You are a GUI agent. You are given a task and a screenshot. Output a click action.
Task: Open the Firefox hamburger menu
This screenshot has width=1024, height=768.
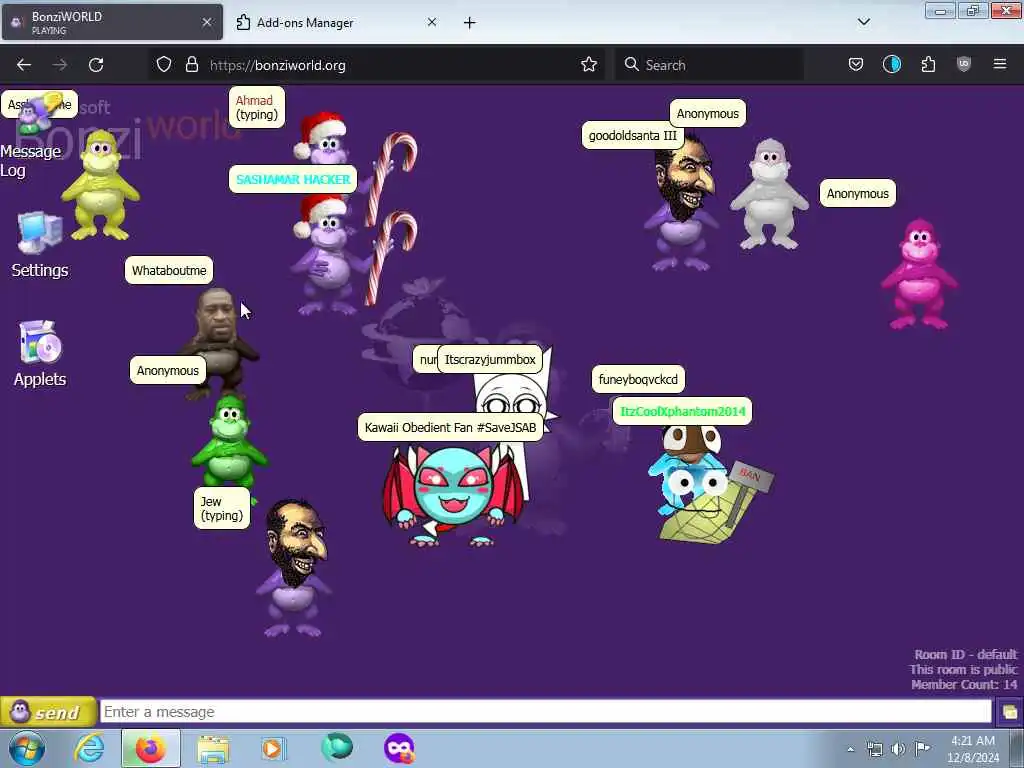pyautogui.click(x=999, y=64)
